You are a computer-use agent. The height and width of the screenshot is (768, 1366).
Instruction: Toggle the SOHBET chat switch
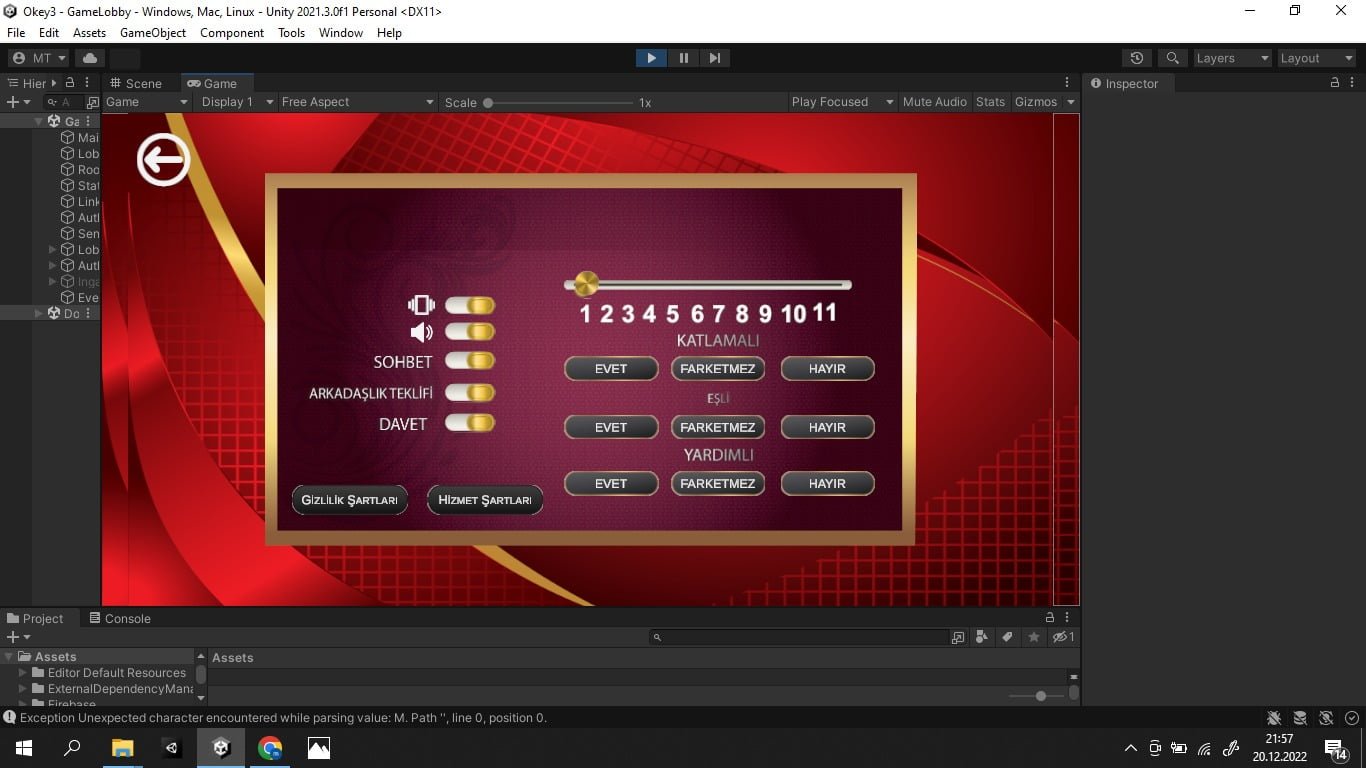coord(470,361)
